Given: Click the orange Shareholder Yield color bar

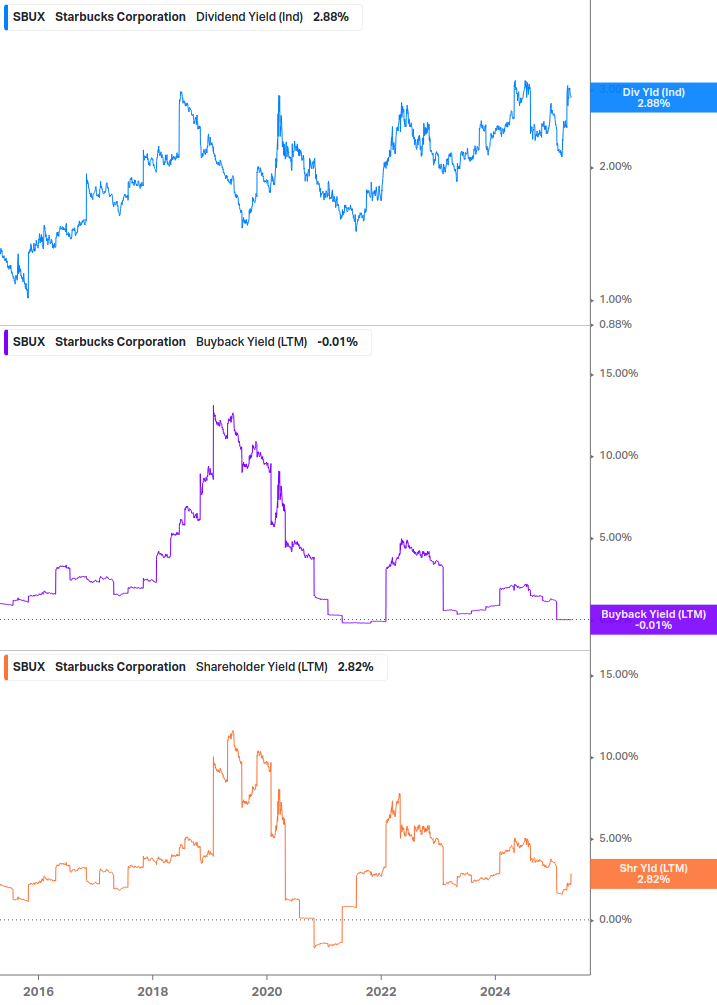Looking at the screenshot, I should [6, 667].
